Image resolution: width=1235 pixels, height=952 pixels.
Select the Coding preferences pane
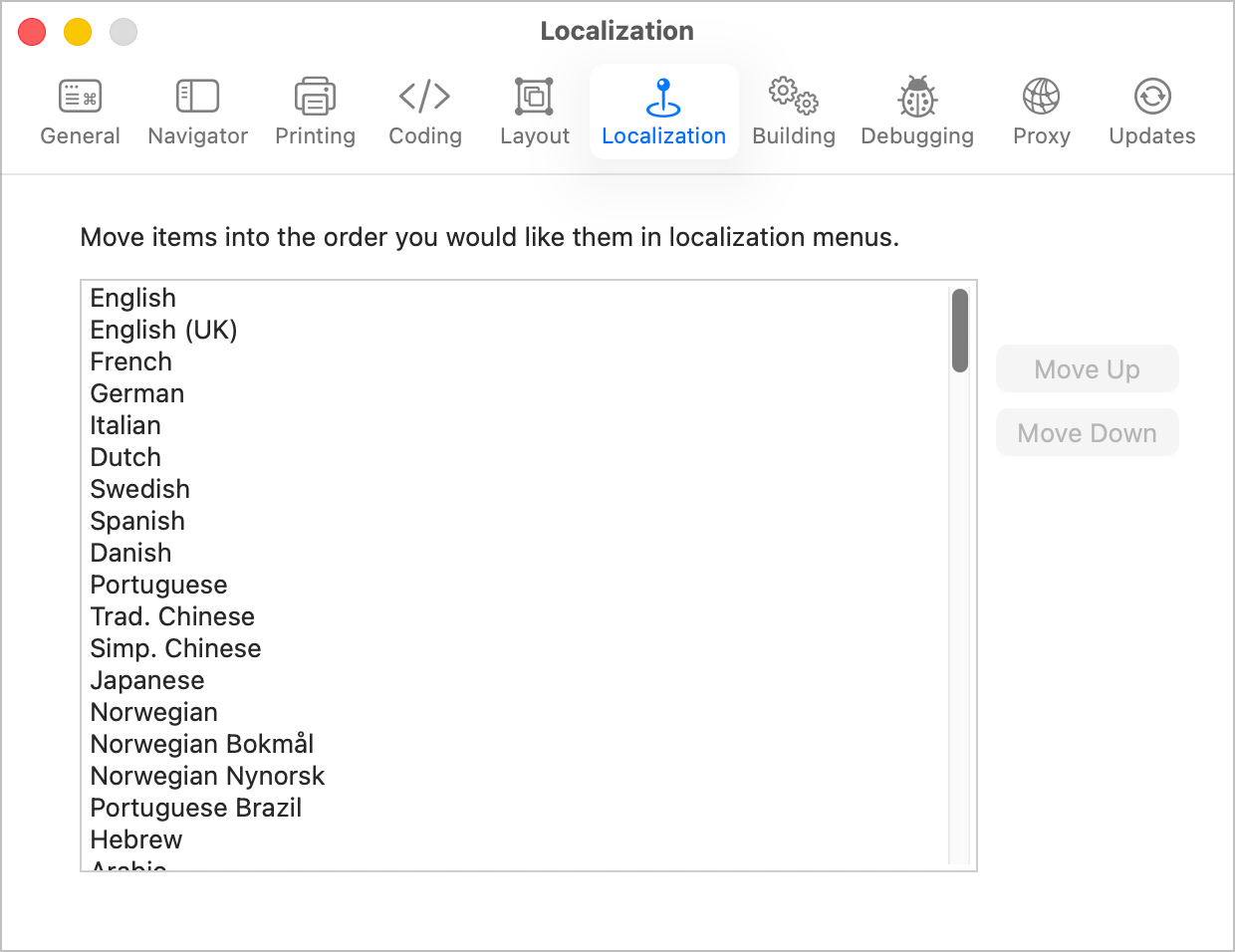pyautogui.click(x=425, y=110)
